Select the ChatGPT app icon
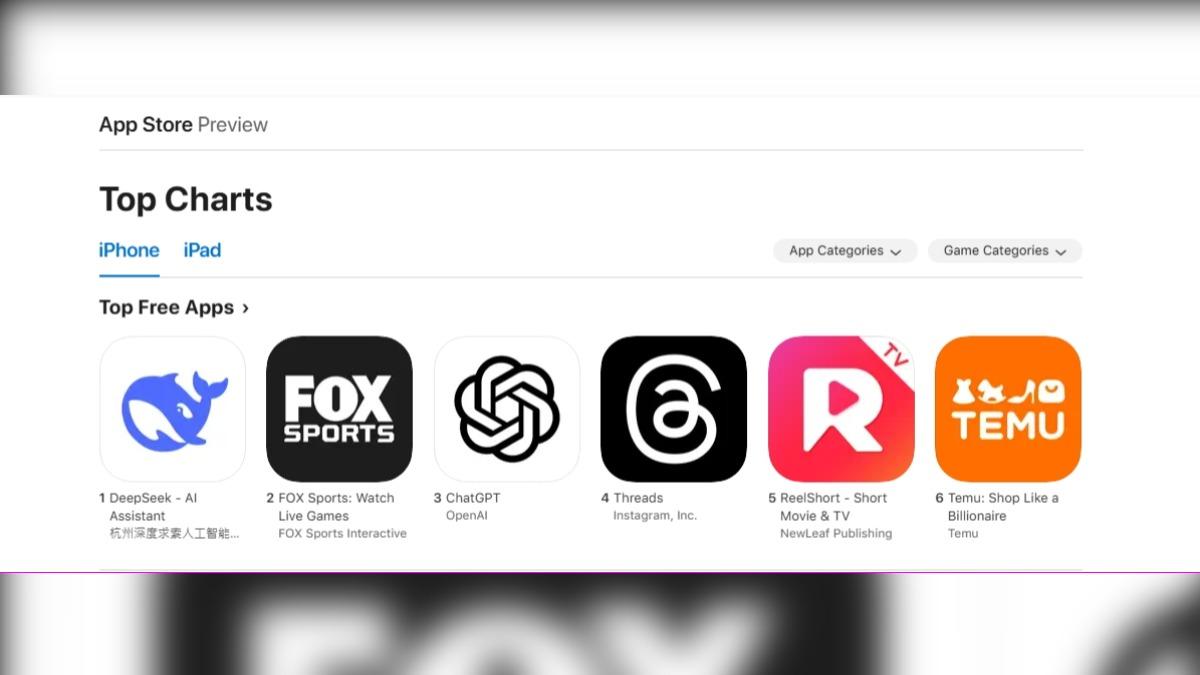Viewport: 1200px width, 675px height. [x=507, y=409]
